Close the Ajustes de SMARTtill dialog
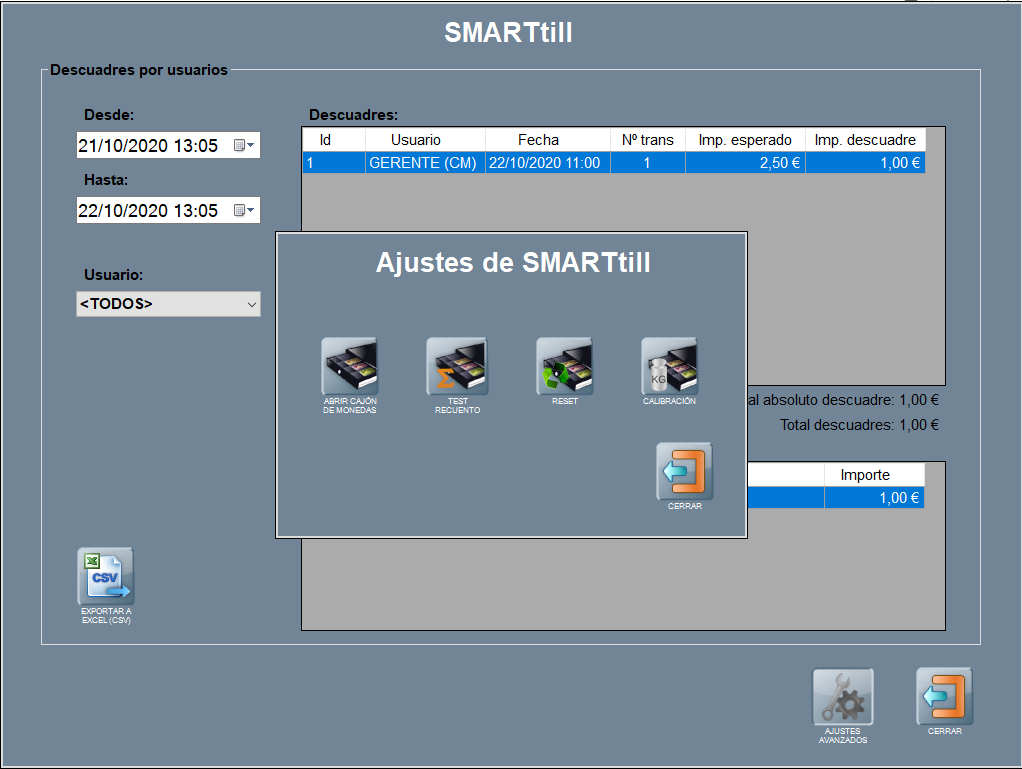 pos(685,471)
